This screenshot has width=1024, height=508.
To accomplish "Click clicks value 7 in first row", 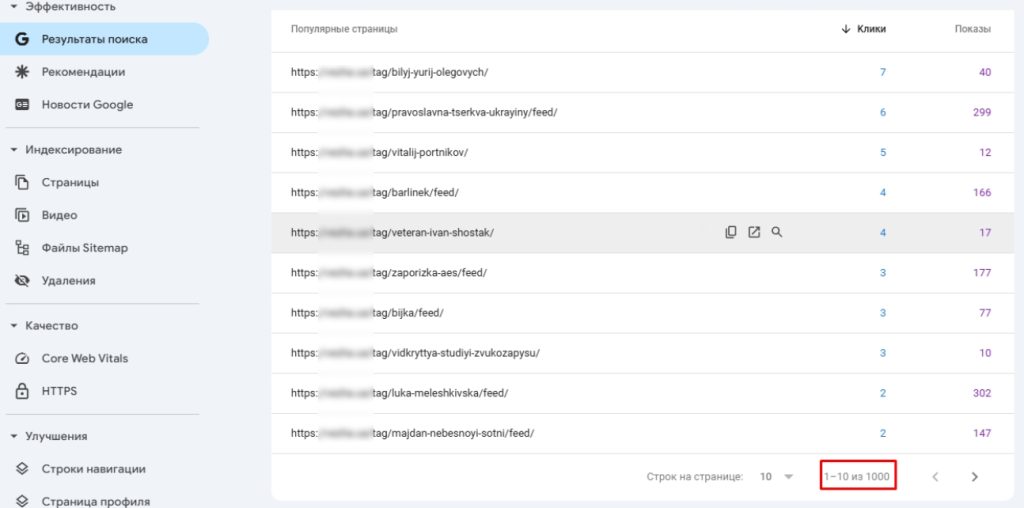I will [883, 72].
